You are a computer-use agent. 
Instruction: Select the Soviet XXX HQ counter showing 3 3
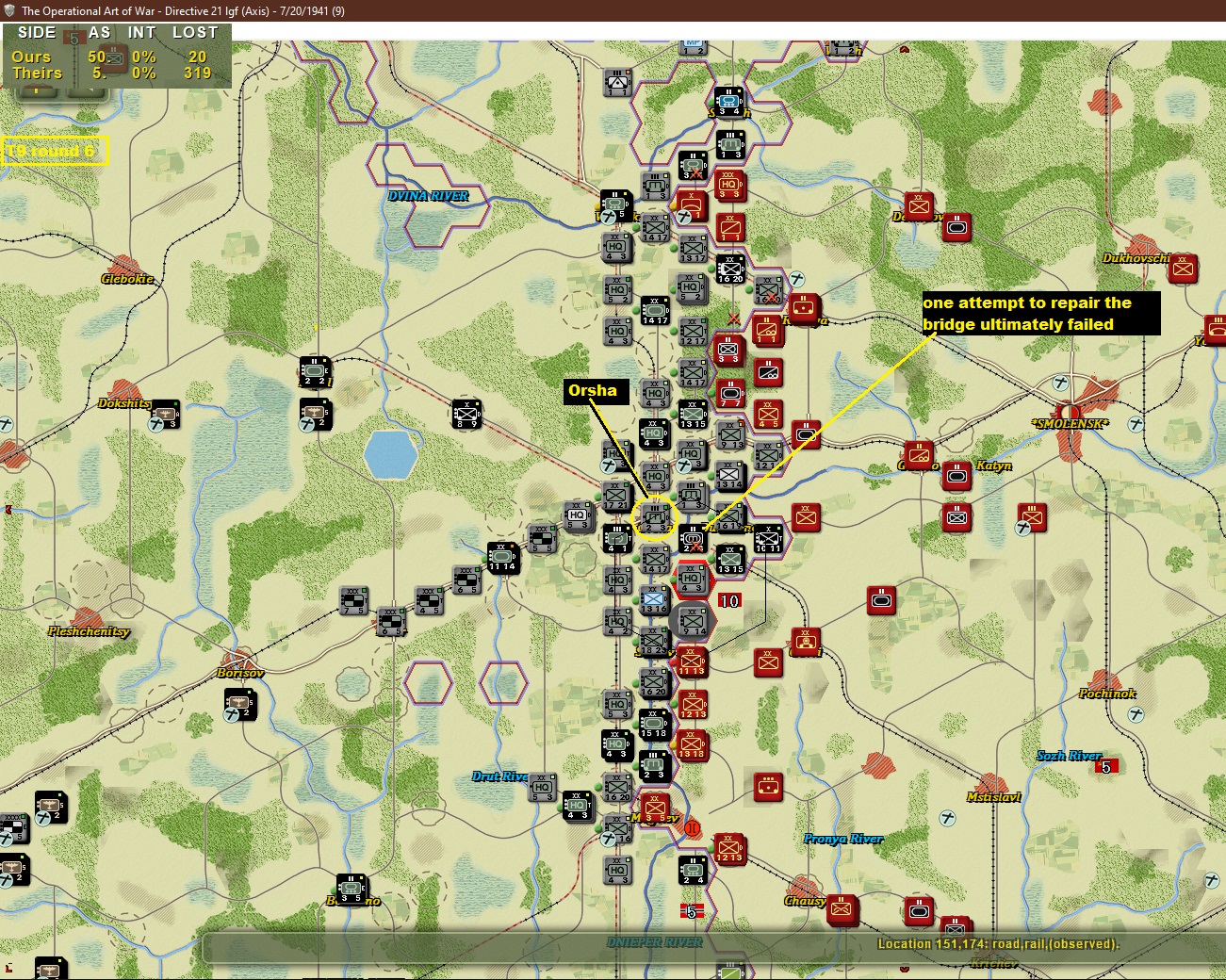[x=728, y=185]
